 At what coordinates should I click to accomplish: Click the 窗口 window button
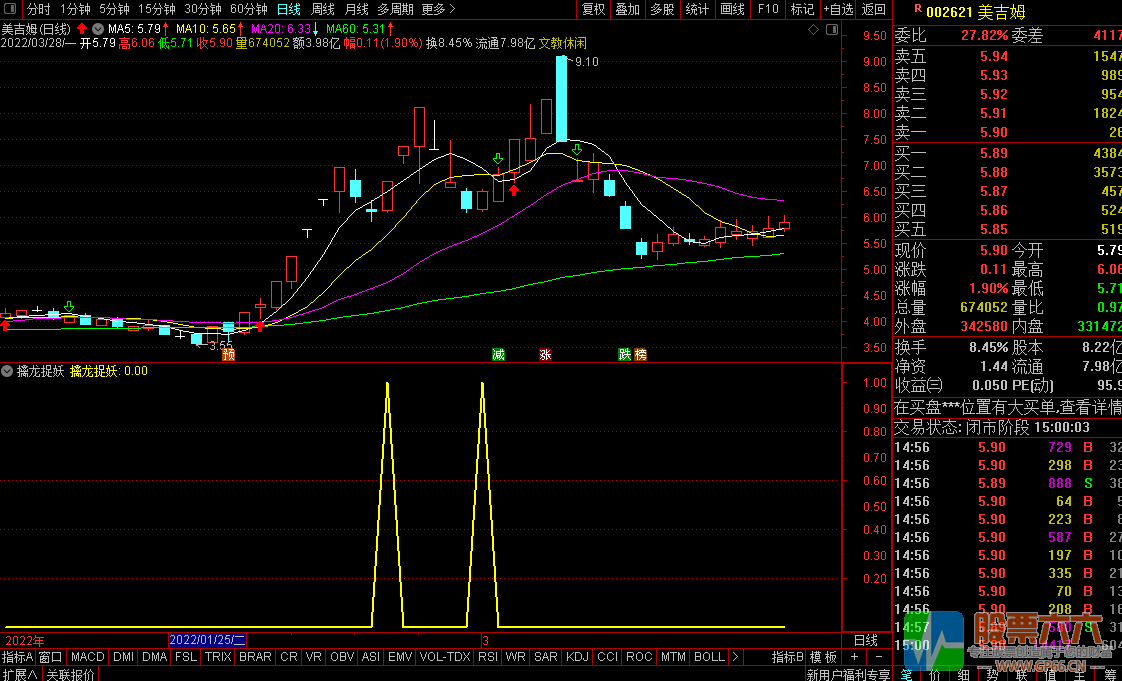(x=51, y=657)
